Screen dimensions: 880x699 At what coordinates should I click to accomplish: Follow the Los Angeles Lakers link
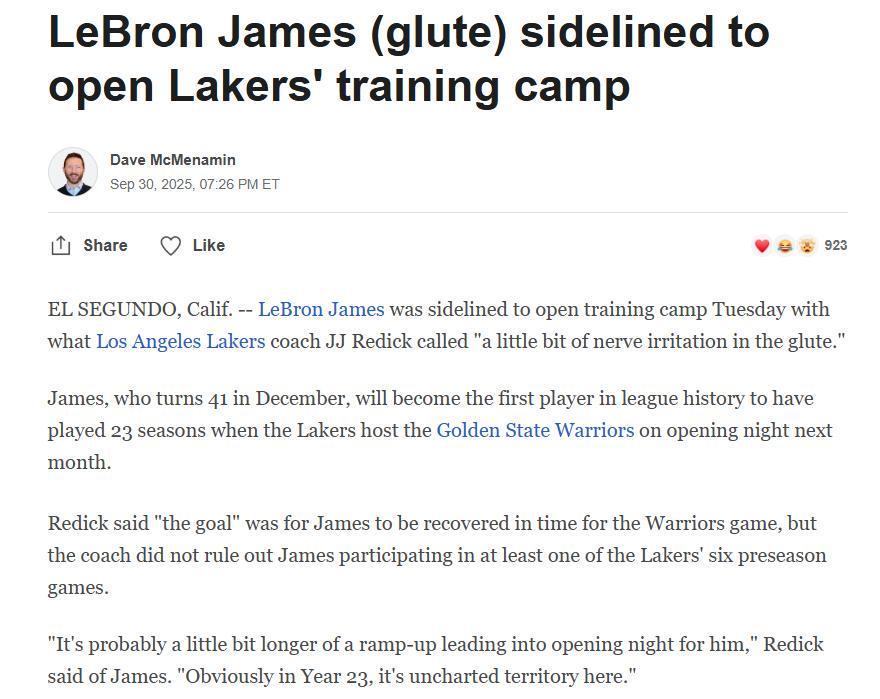[181, 341]
